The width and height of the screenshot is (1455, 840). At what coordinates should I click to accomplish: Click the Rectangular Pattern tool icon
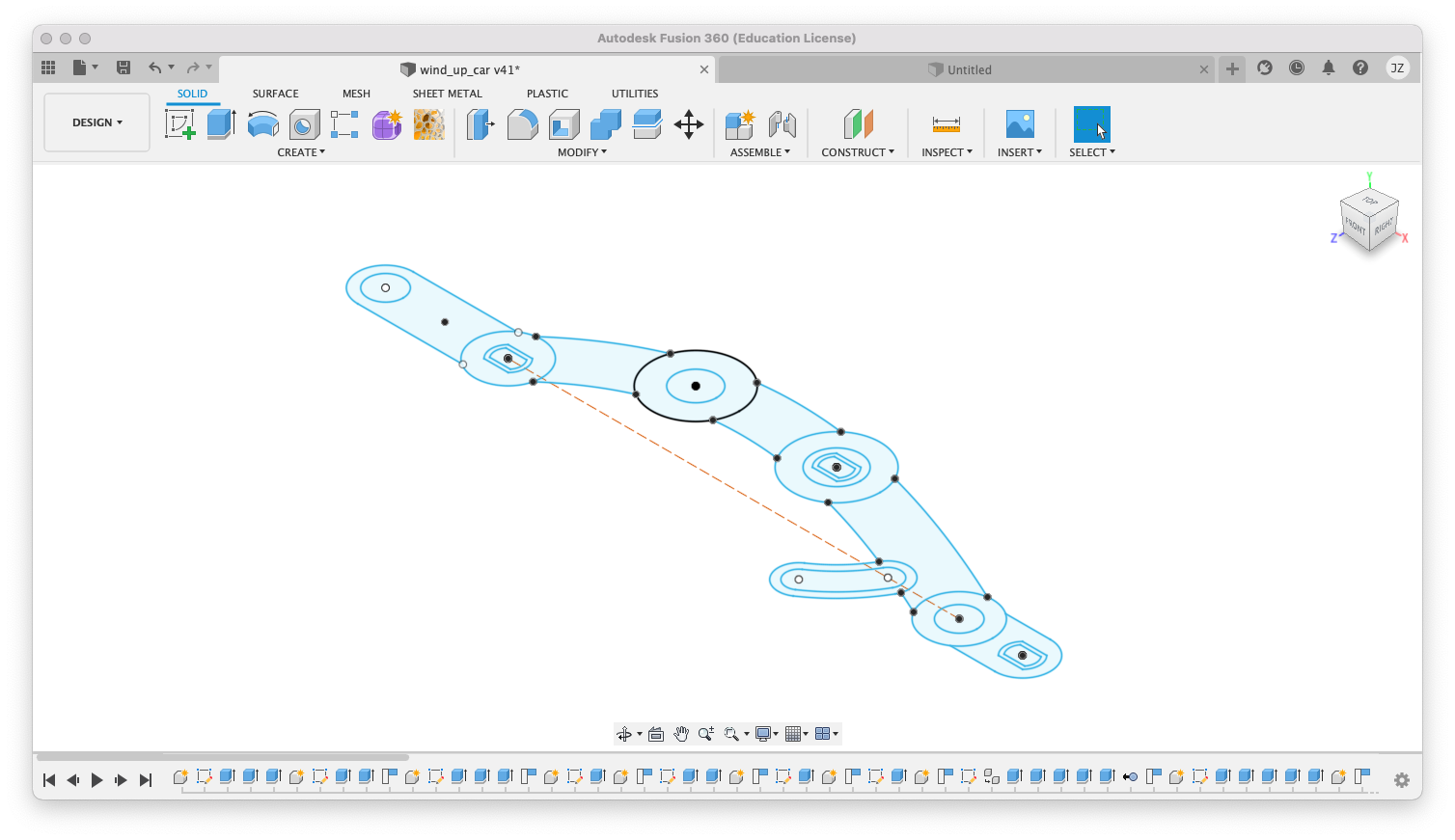[x=344, y=124]
